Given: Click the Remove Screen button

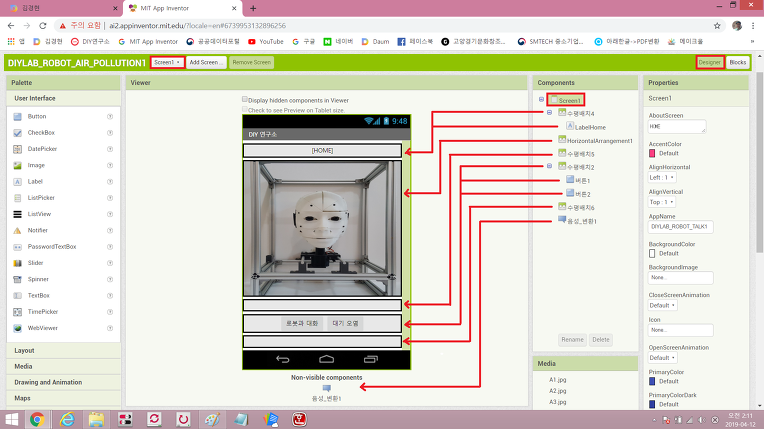Looking at the screenshot, I should (251, 62).
